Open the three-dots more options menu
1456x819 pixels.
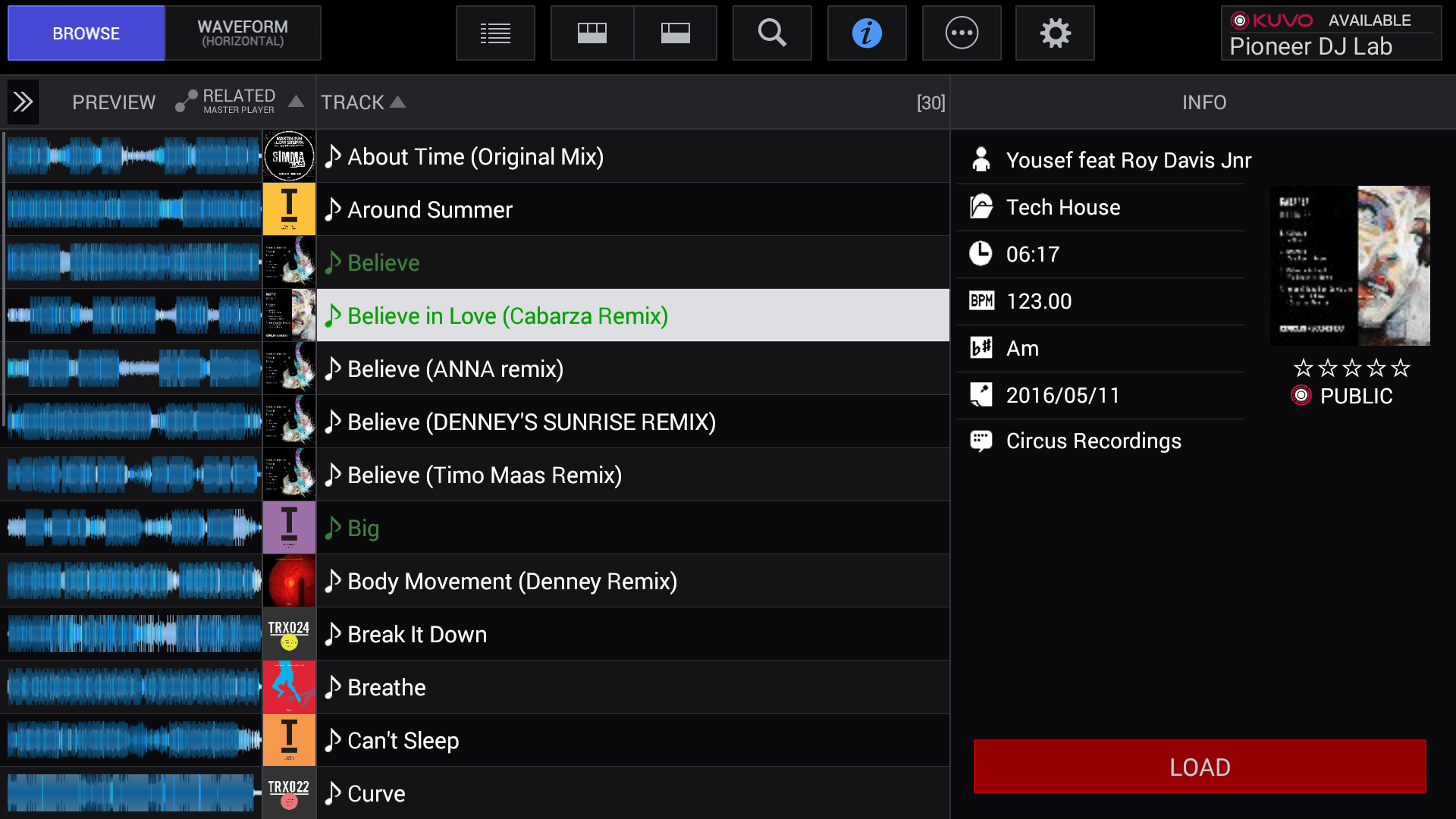tap(962, 33)
